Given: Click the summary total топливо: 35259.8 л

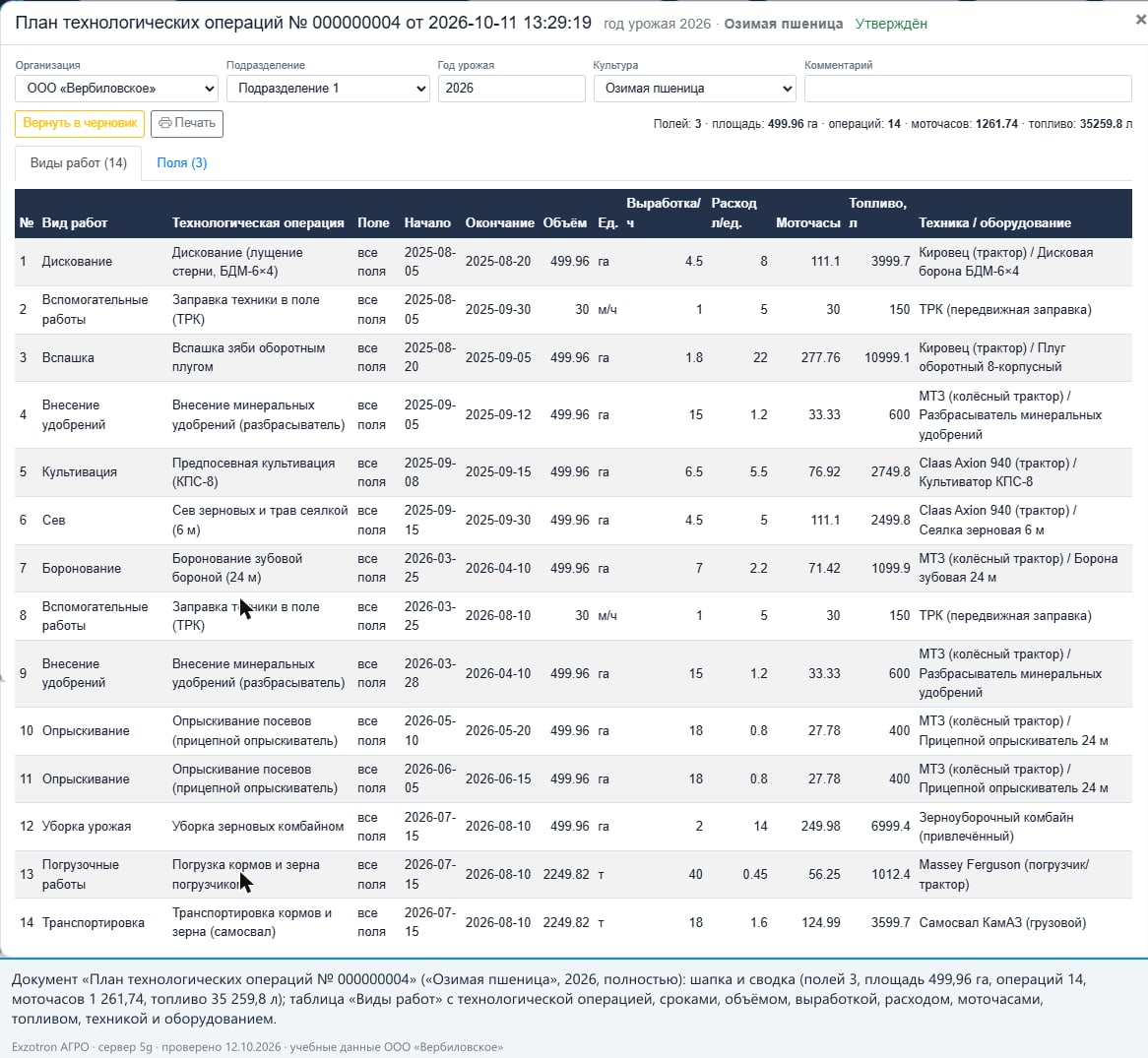Looking at the screenshot, I should click(1080, 124).
